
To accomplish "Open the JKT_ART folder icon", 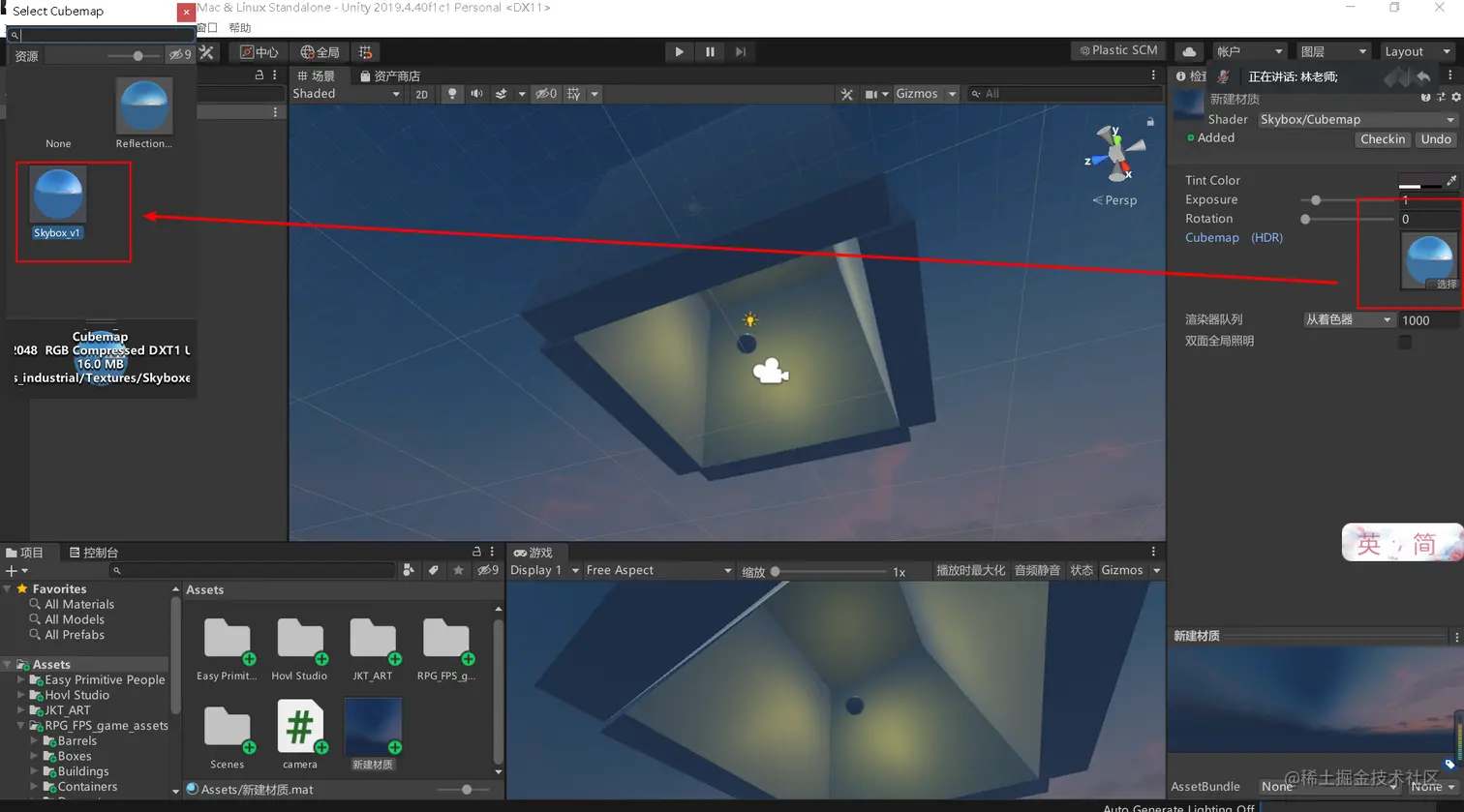I will 373,640.
